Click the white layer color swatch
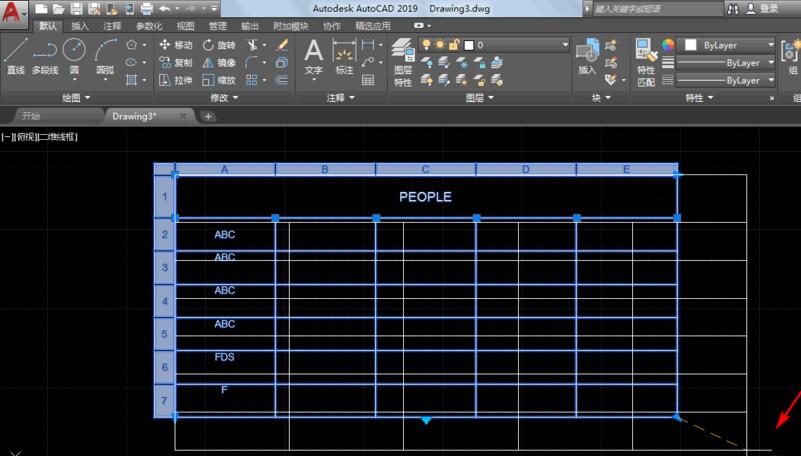Viewport: 801px width, 456px height. [x=469, y=45]
